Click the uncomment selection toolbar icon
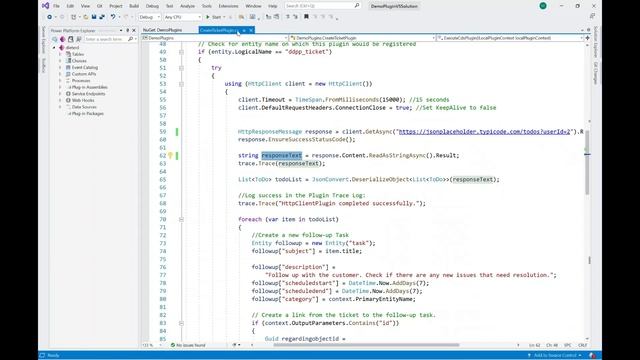640x360 pixels. pos(296,17)
